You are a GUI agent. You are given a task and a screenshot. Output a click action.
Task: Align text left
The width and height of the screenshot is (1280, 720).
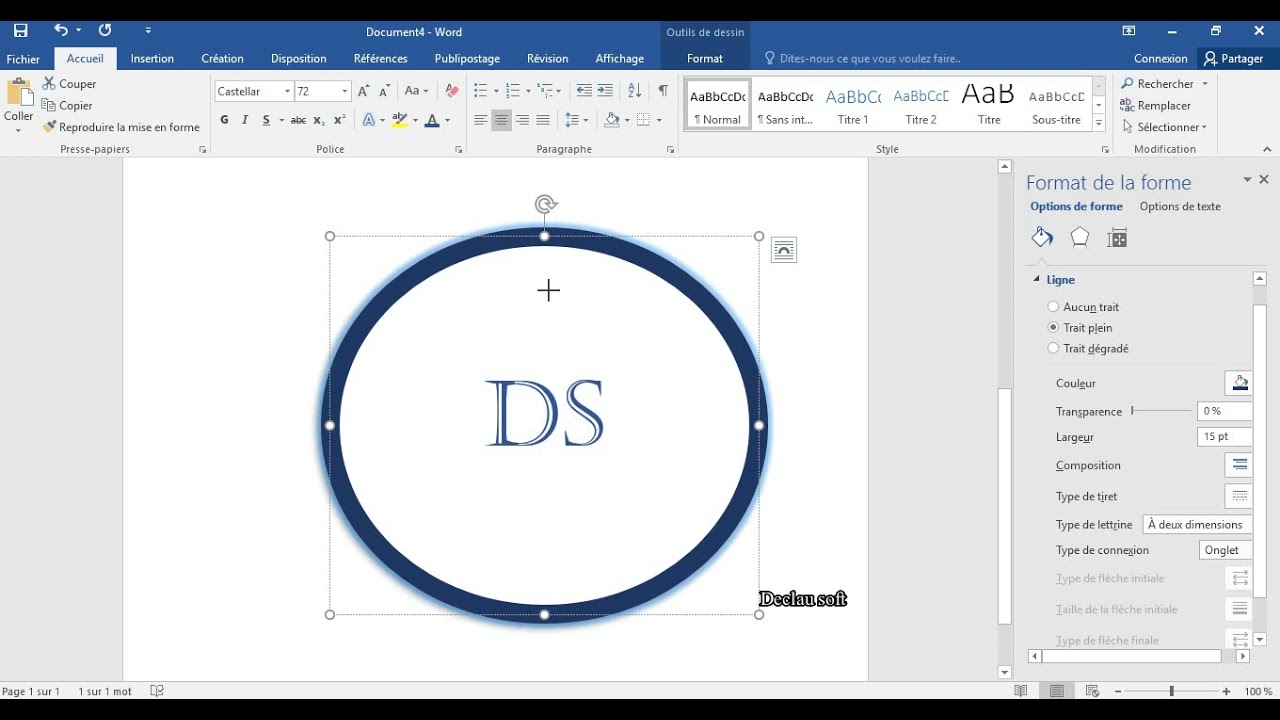[x=481, y=120]
